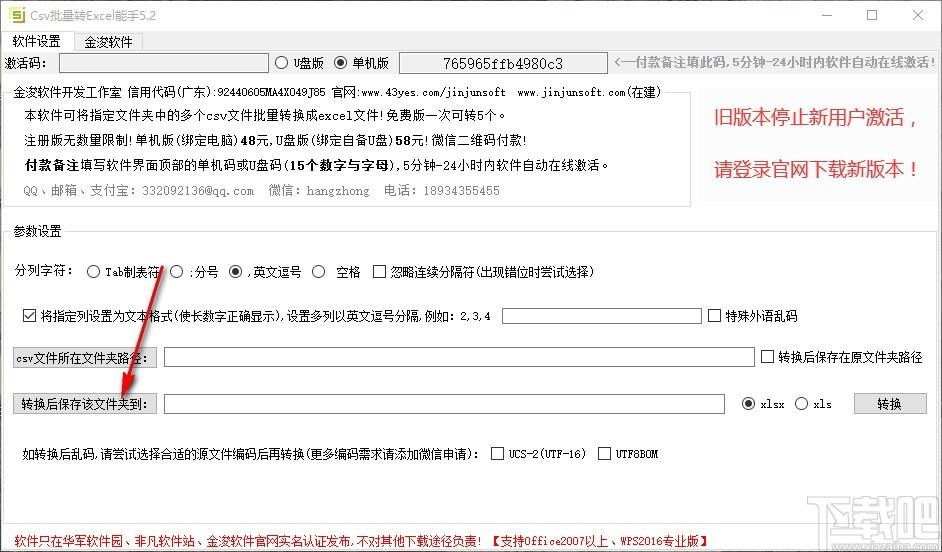
Task: Click the 转换后保存该文件夹到 button
Action: (85, 404)
